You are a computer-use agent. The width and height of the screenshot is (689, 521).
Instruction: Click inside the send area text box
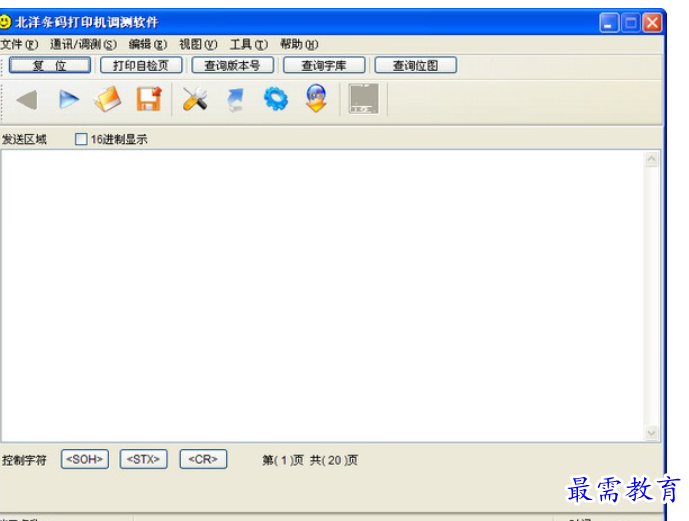[x=323, y=296]
